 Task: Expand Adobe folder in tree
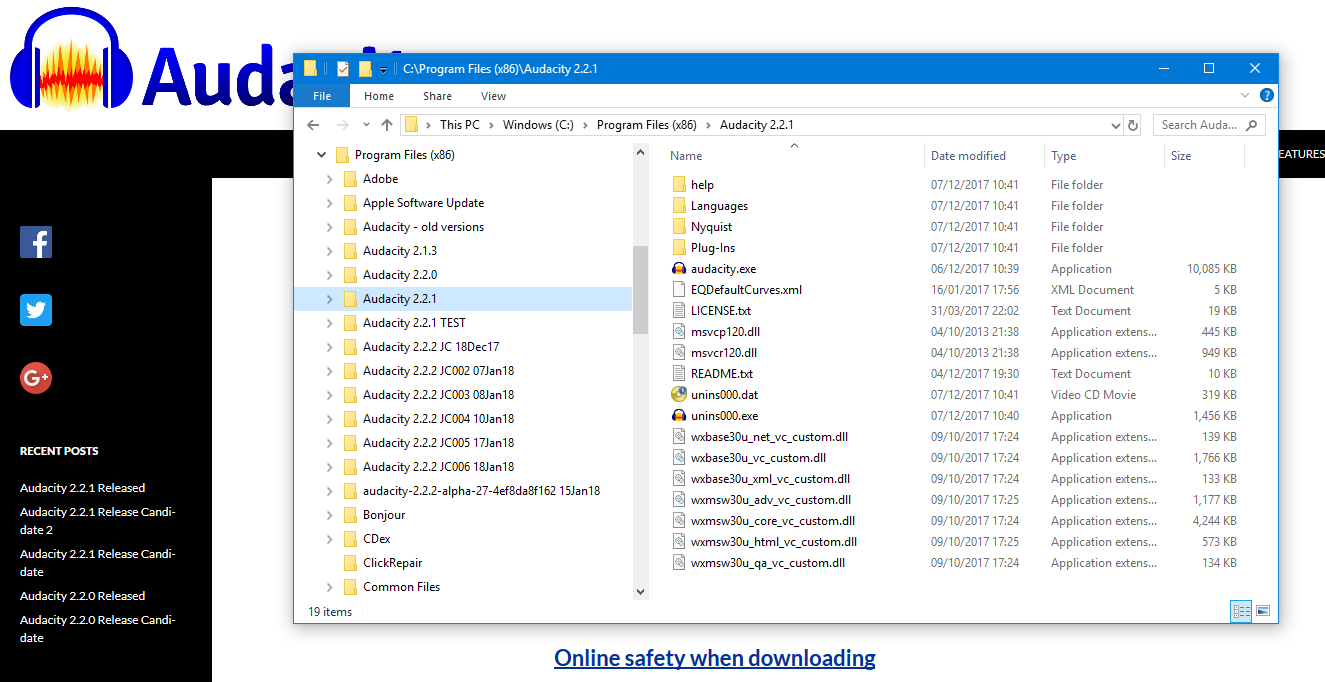click(330, 179)
